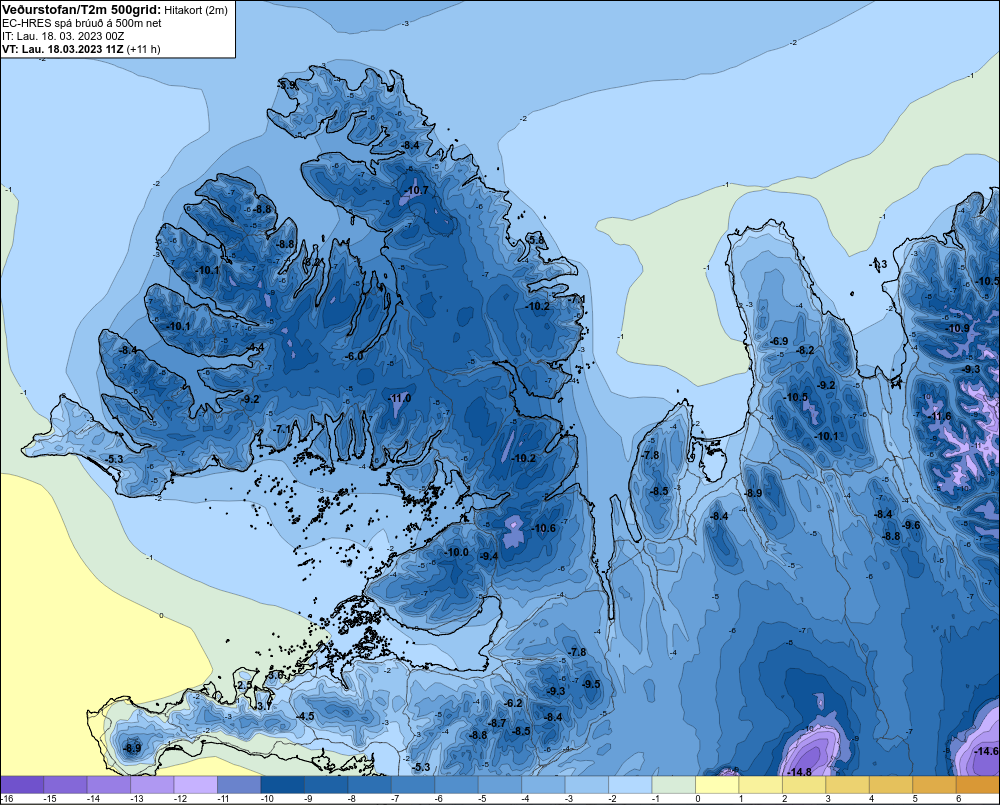Click legend swatch between -11 and -10
The width and height of the screenshot is (1000, 805).
239,785
